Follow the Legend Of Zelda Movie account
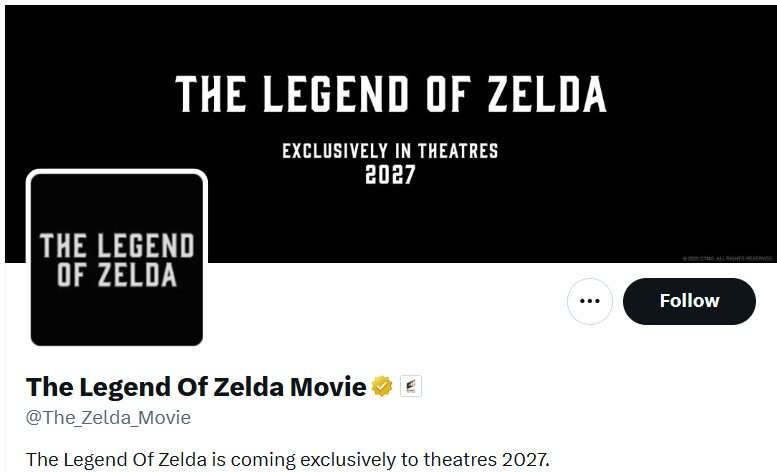 [x=689, y=301]
